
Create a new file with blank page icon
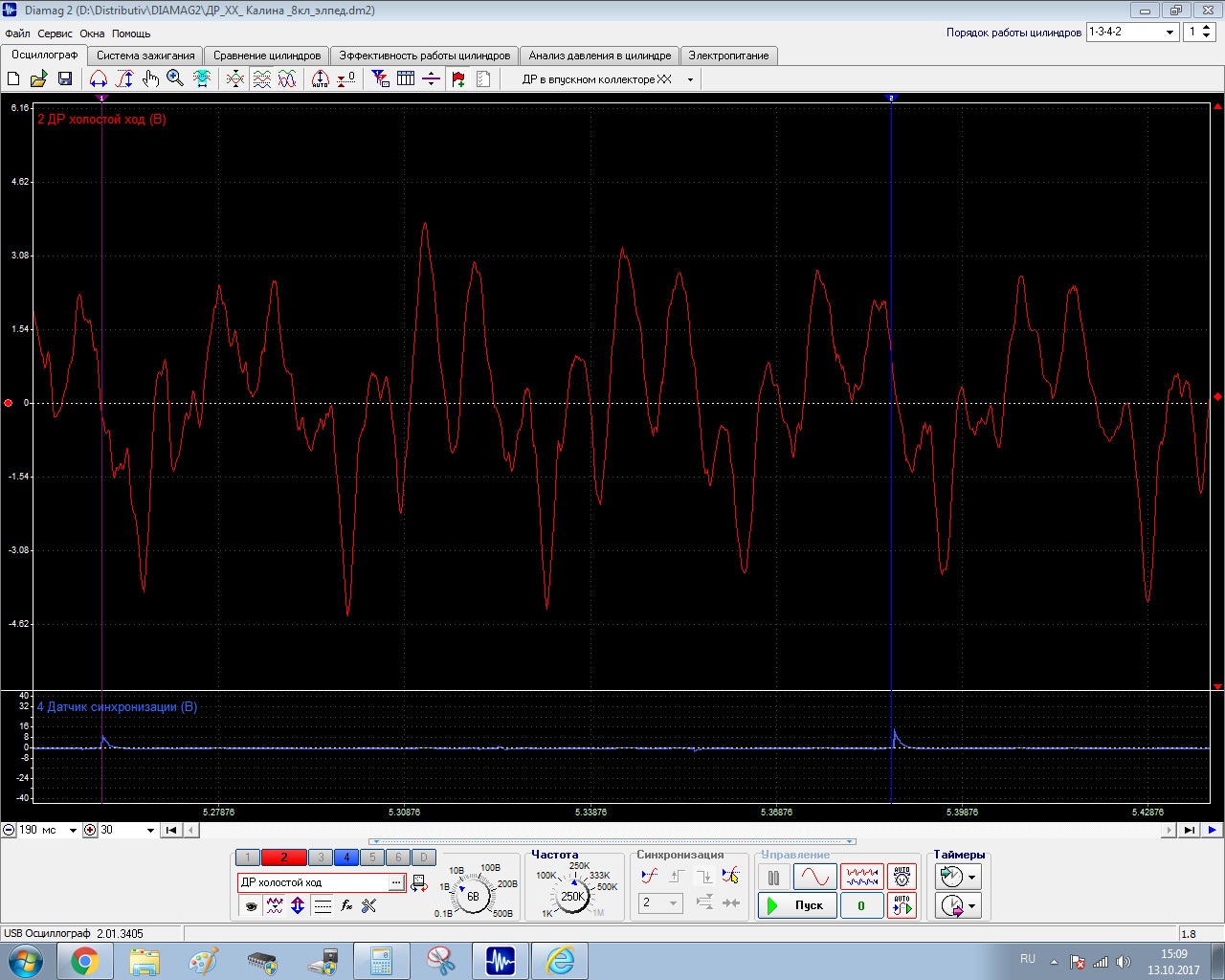[14, 78]
